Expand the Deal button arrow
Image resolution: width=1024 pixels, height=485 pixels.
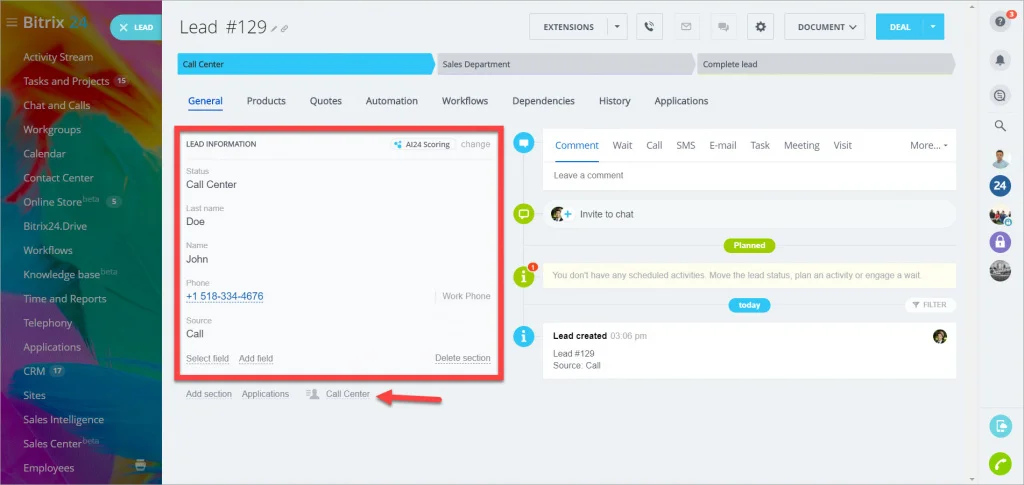point(933,27)
